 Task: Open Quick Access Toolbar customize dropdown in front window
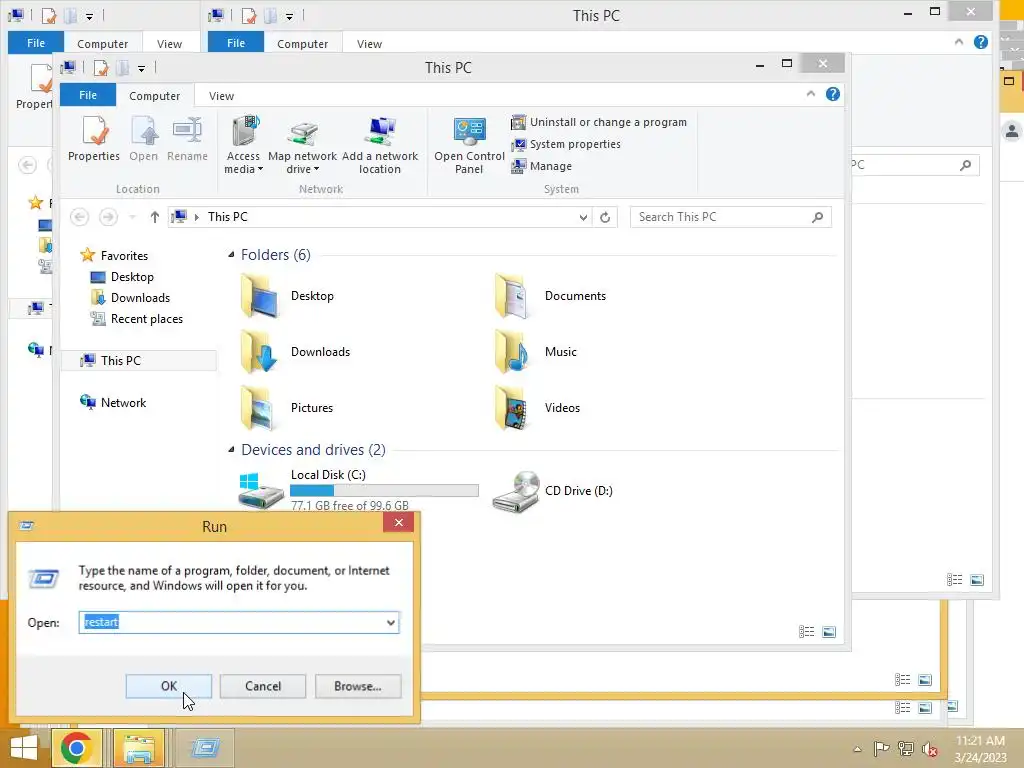click(141, 68)
